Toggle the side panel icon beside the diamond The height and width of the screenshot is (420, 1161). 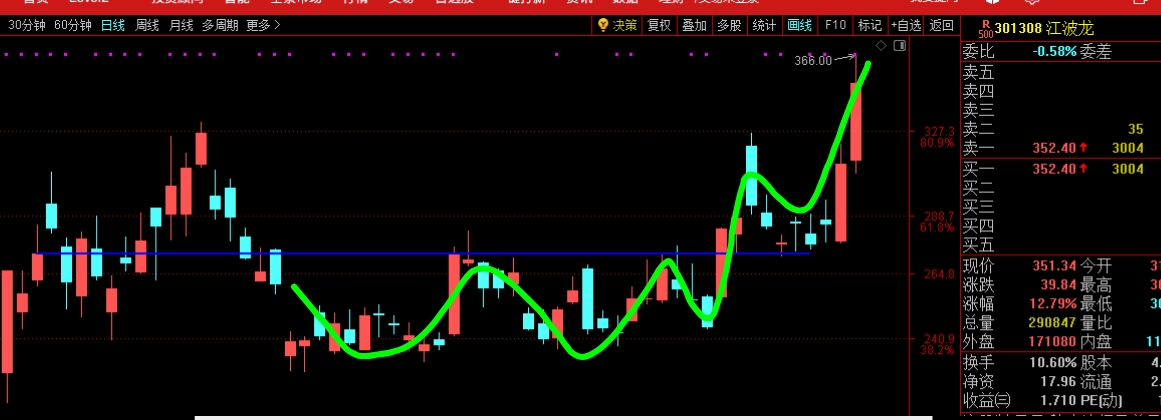pyautogui.click(x=900, y=46)
